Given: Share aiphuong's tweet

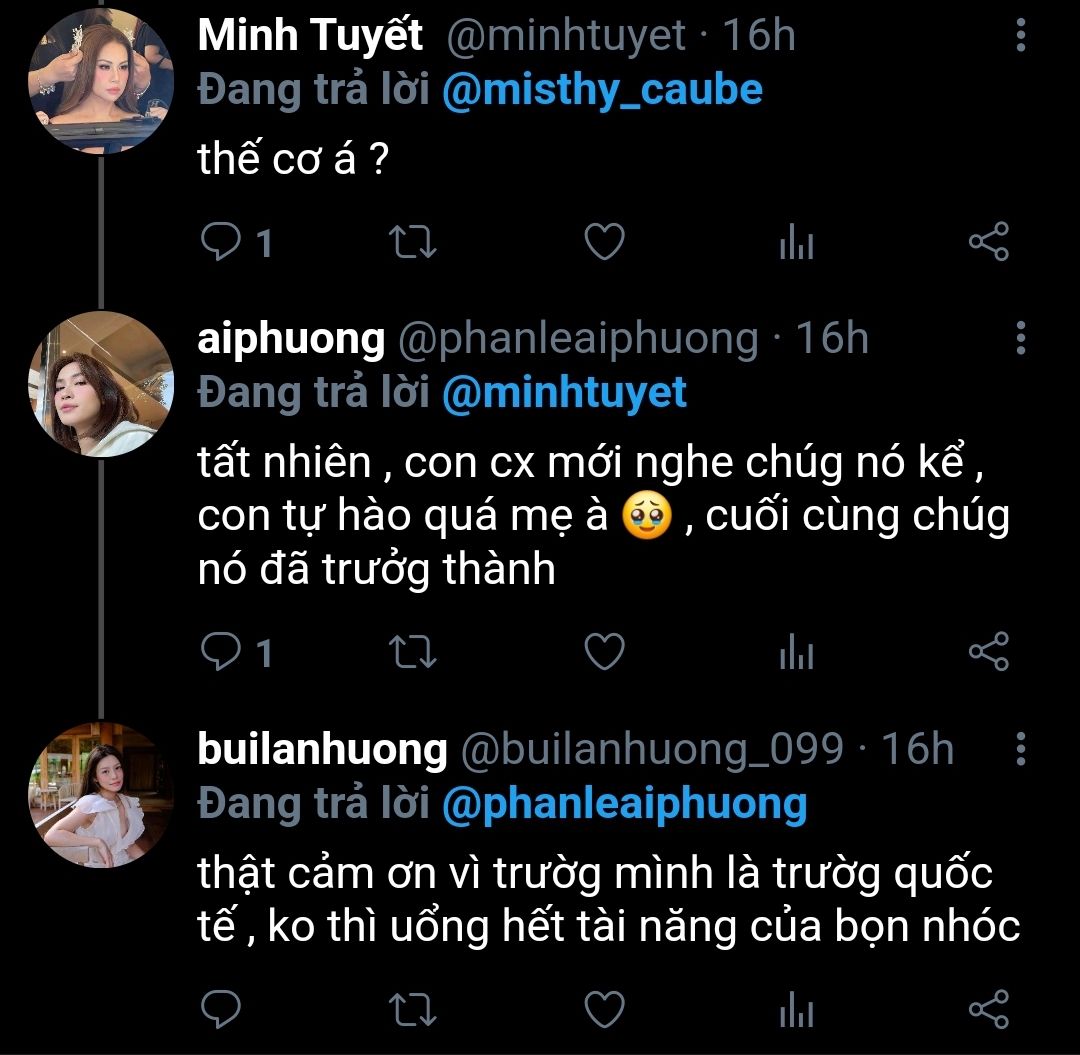Looking at the screenshot, I should (x=989, y=653).
